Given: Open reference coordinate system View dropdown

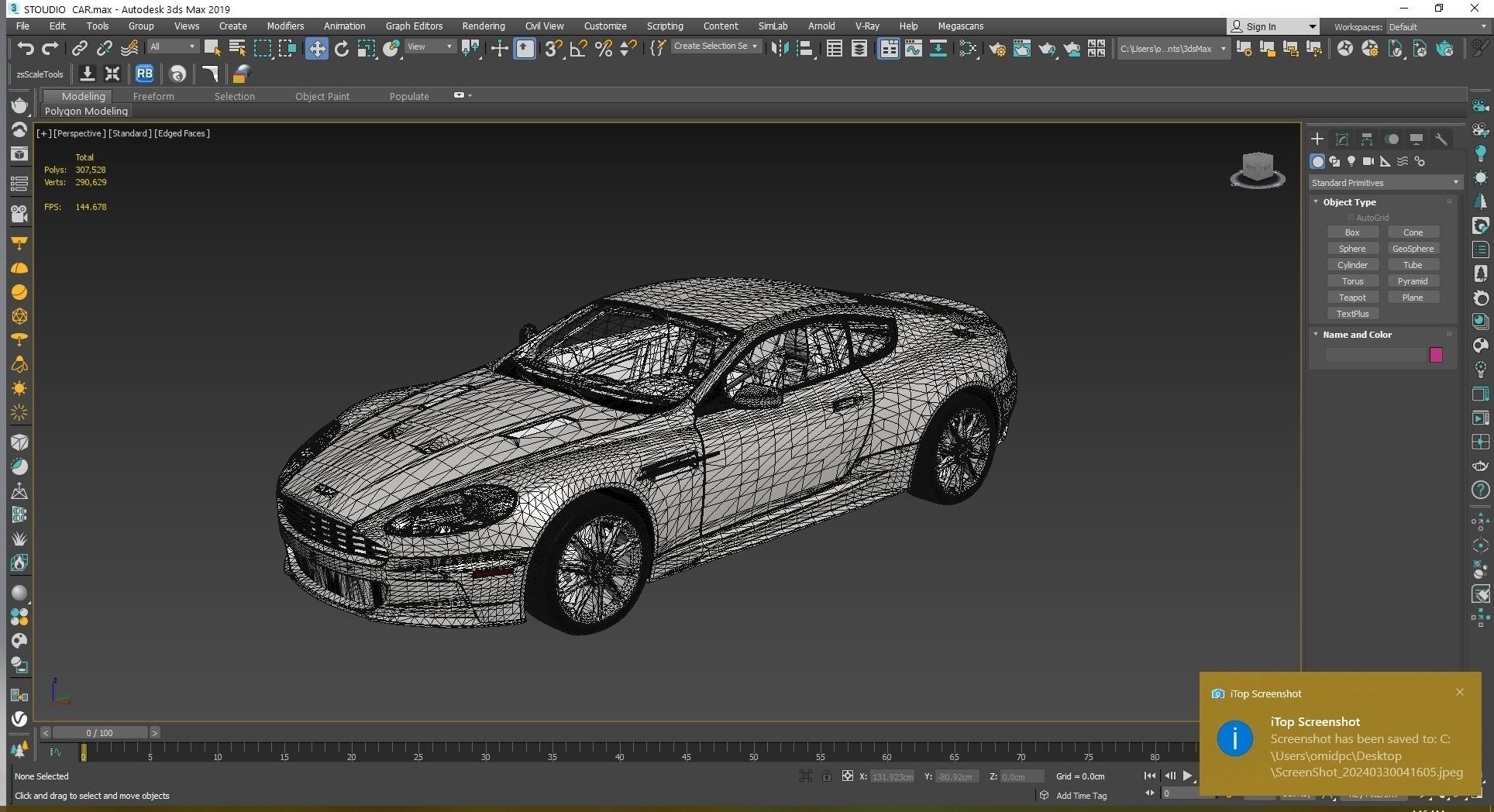Looking at the screenshot, I should tap(430, 47).
